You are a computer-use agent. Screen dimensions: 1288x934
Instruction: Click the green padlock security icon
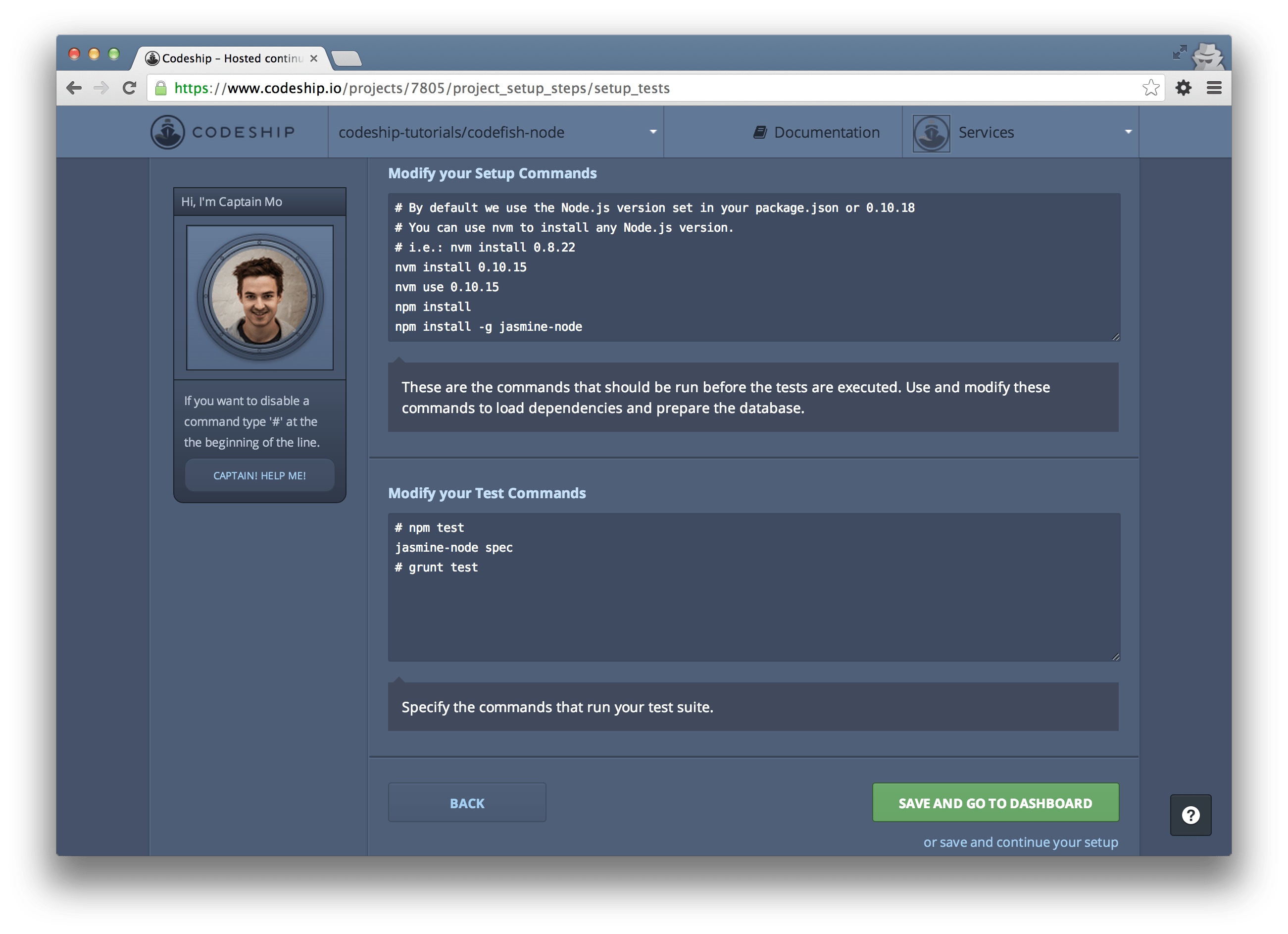pos(161,88)
